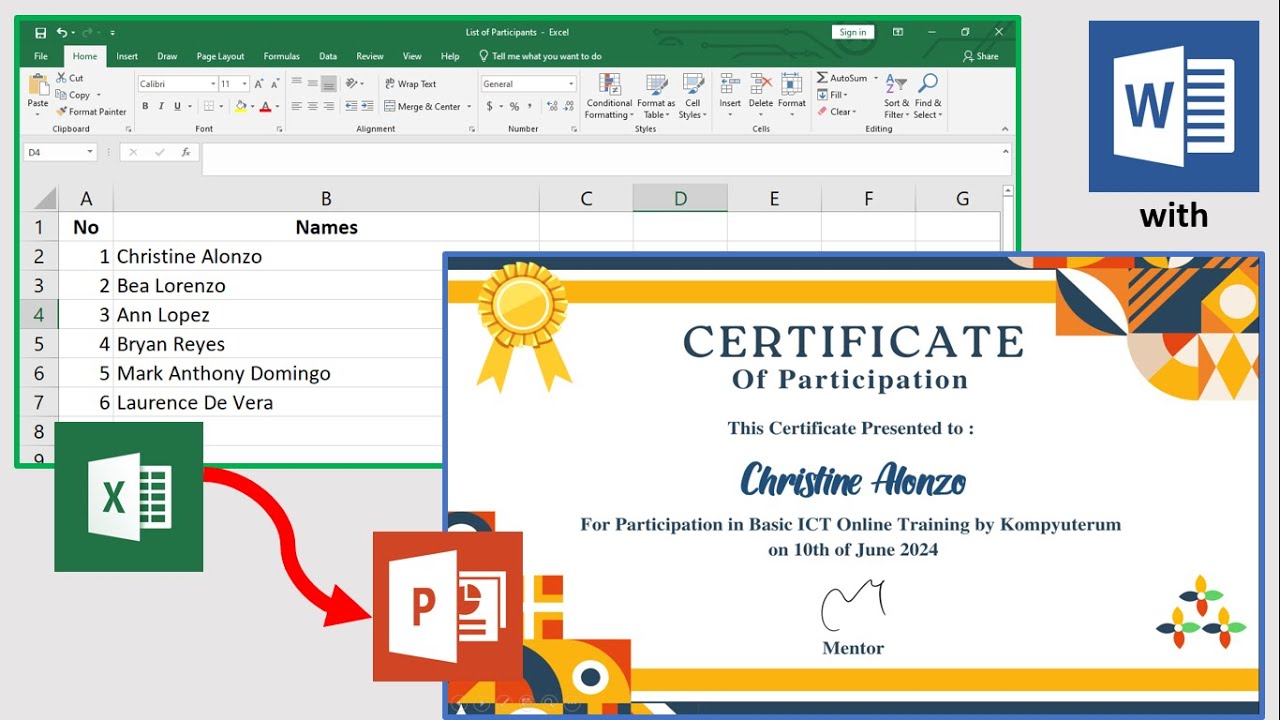1280x720 pixels.
Task: Open the Name Box D4 dropdown arrow
Action: [90, 152]
